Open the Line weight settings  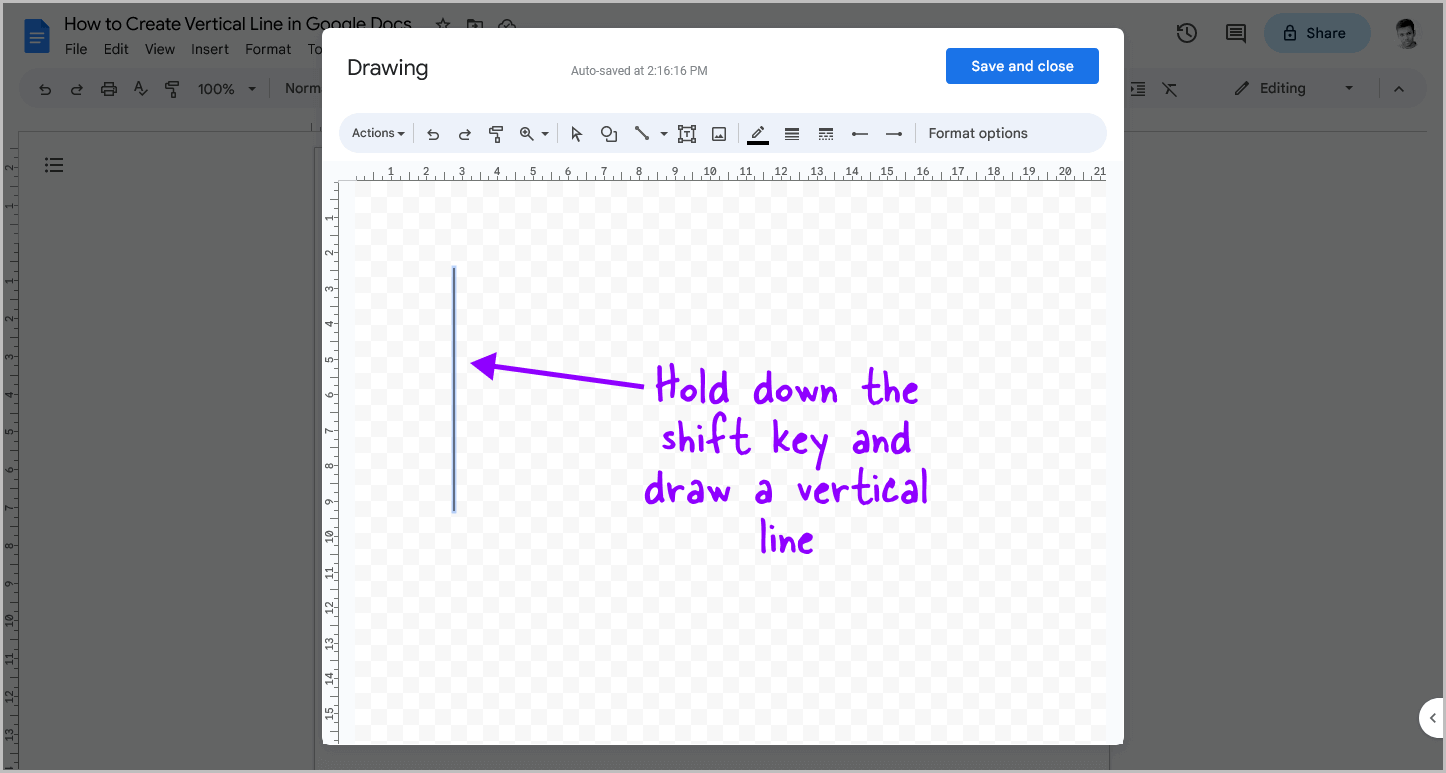[x=791, y=133]
